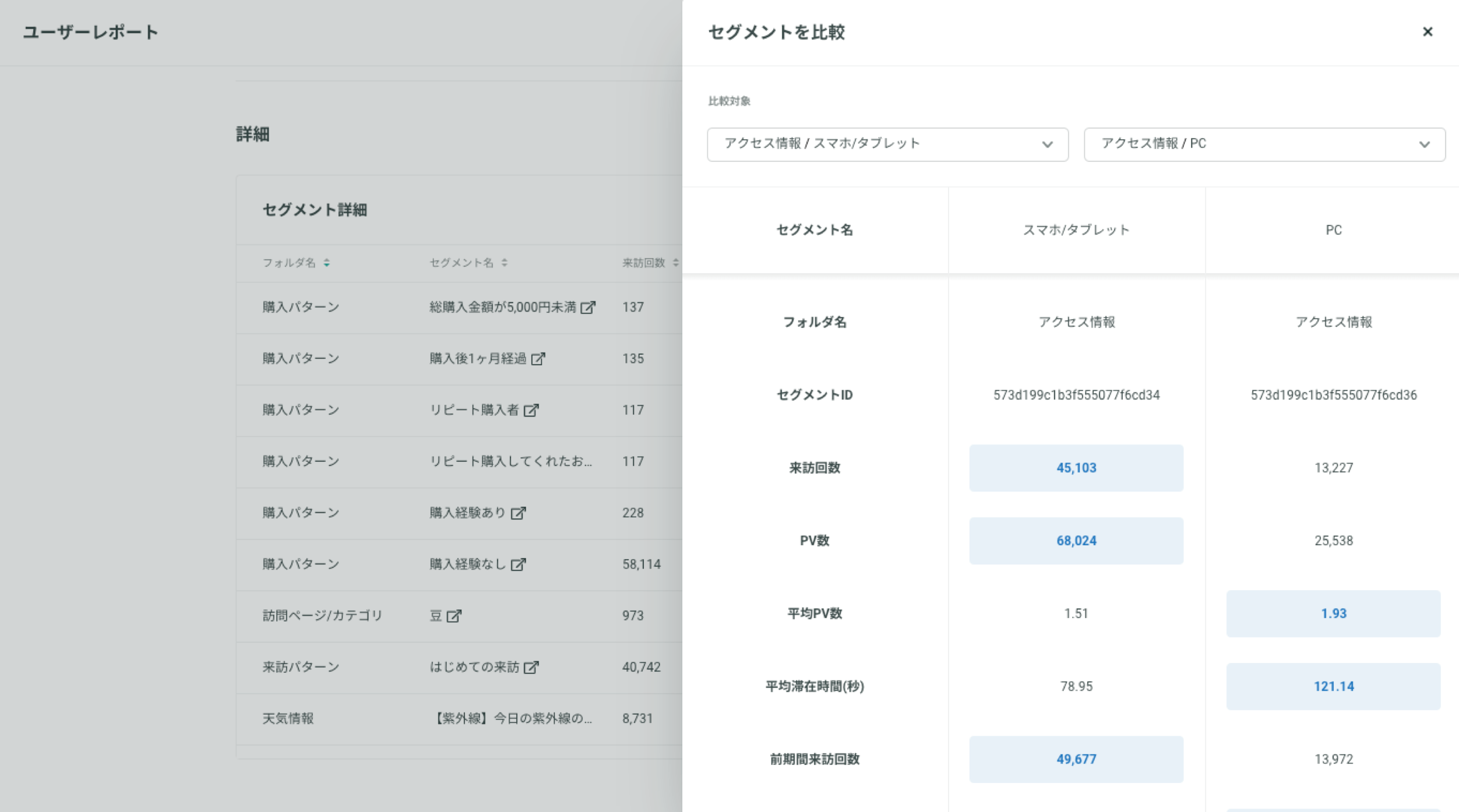Click the 天気情報 folder cell

point(288,718)
